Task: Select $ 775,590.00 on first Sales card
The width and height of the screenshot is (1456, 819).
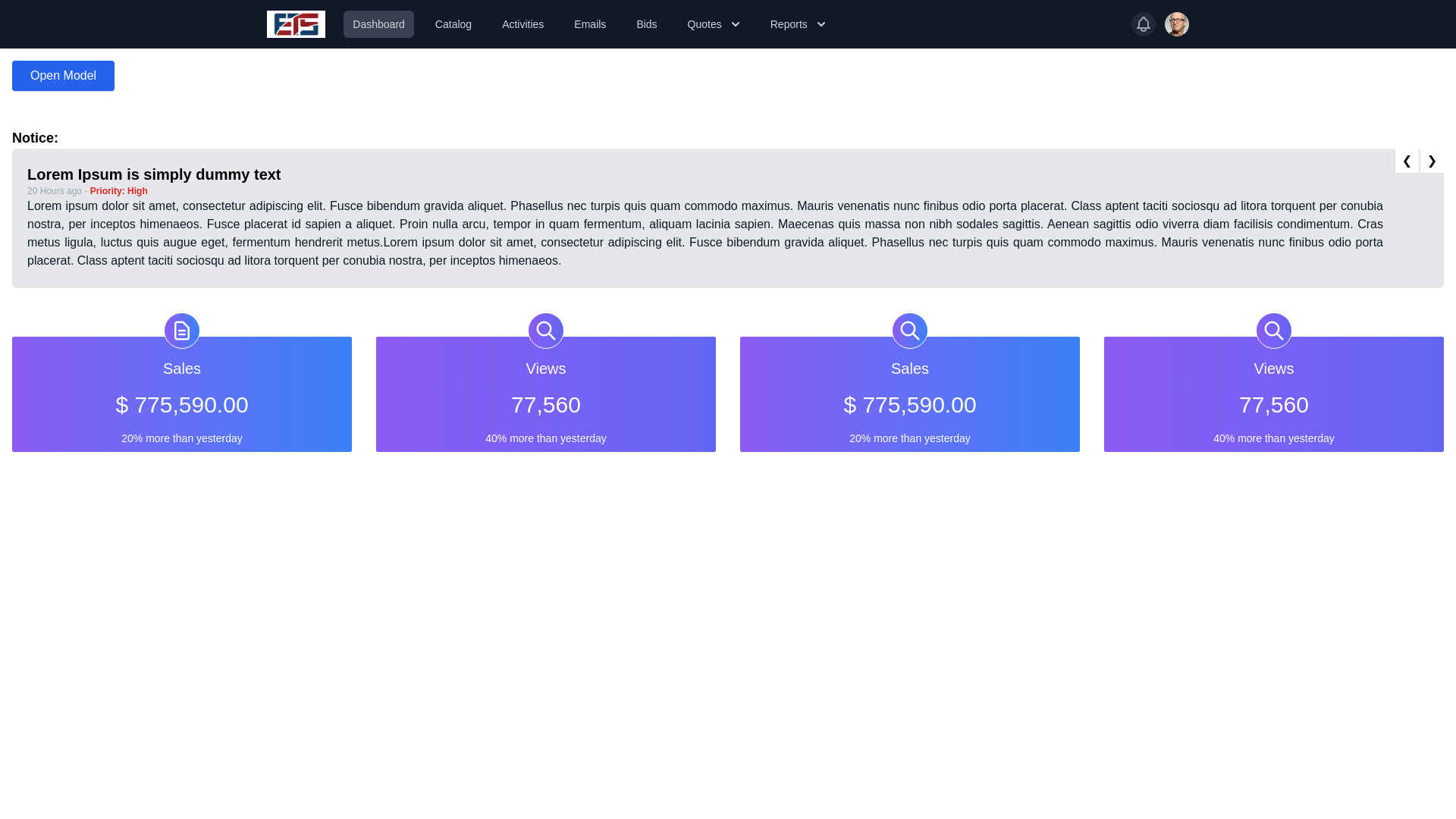Action: click(x=182, y=405)
